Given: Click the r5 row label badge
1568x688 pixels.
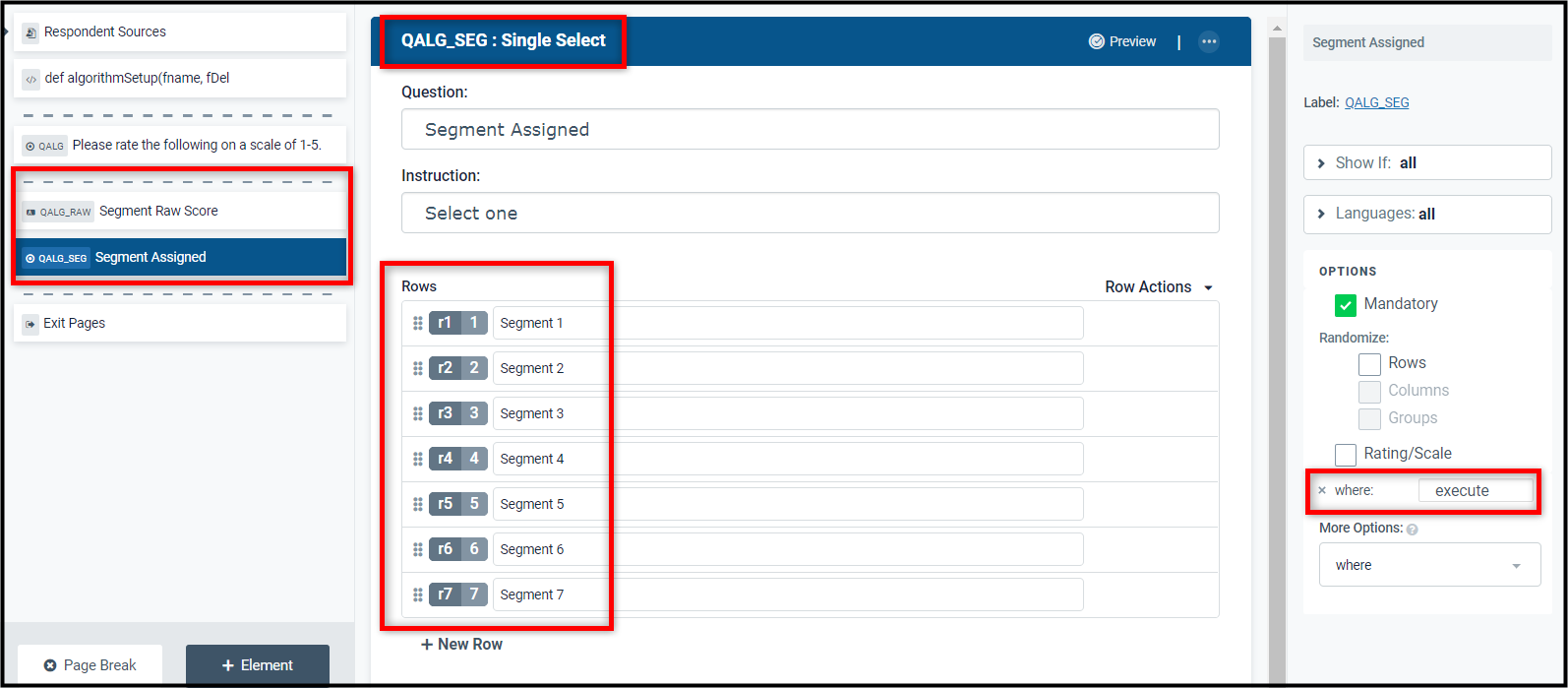Looking at the screenshot, I should pyautogui.click(x=446, y=504).
